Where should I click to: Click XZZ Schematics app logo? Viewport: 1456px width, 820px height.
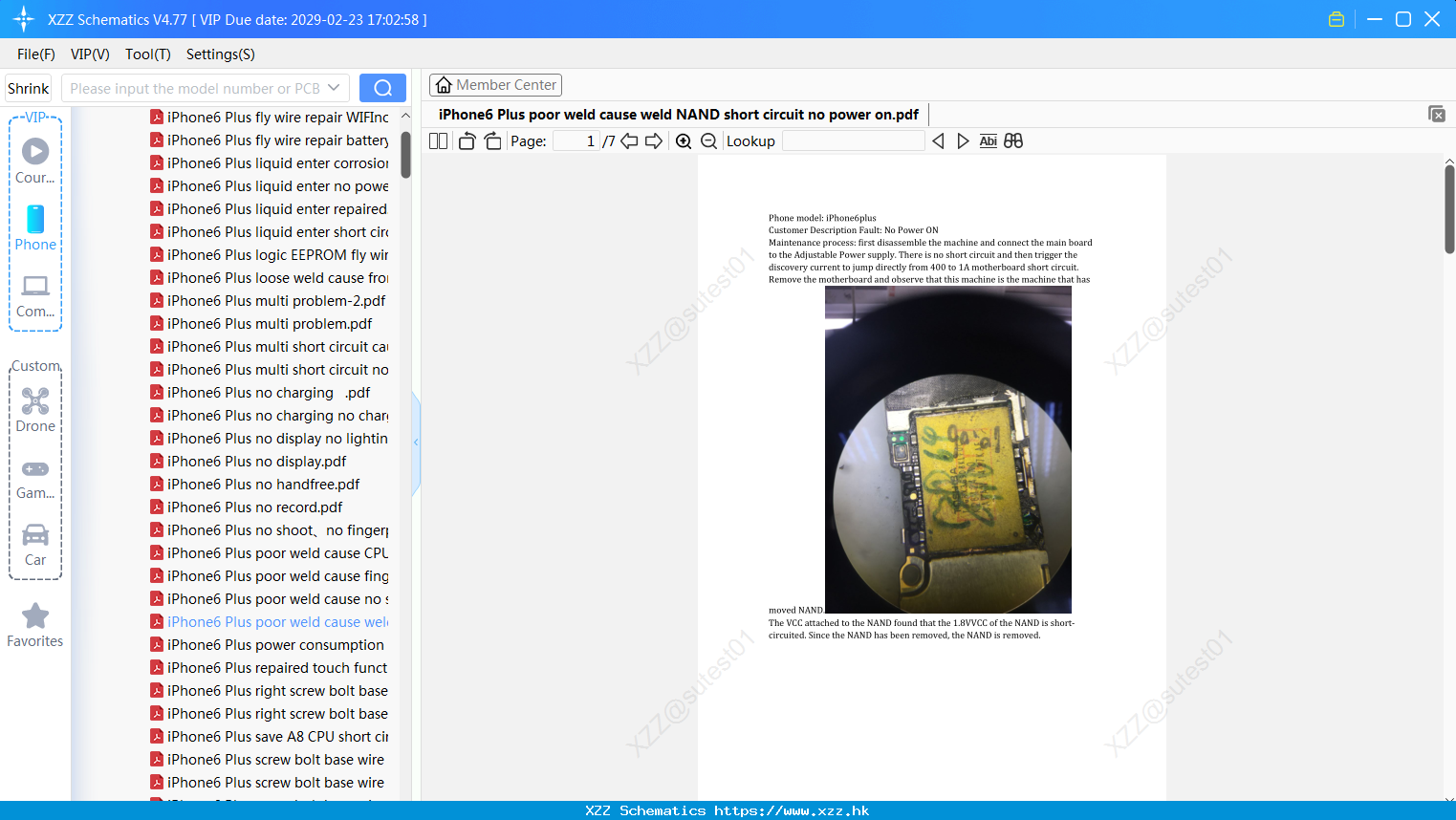pyautogui.click(x=24, y=19)
